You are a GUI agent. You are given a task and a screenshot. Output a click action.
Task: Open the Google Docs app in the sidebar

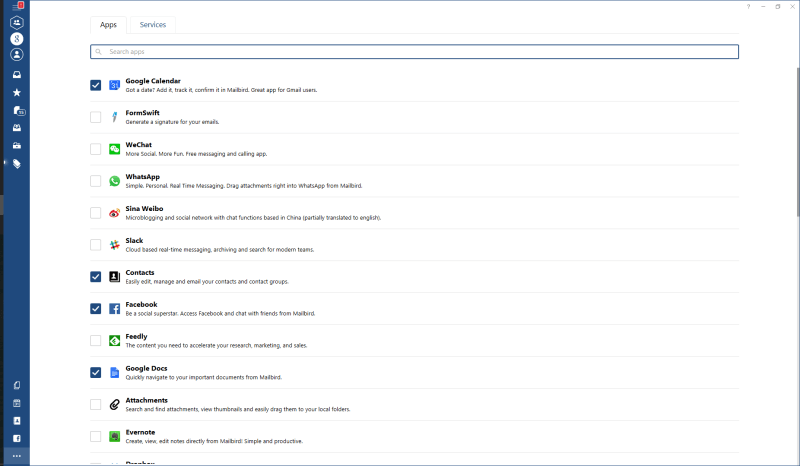click(x=17, y=385)
